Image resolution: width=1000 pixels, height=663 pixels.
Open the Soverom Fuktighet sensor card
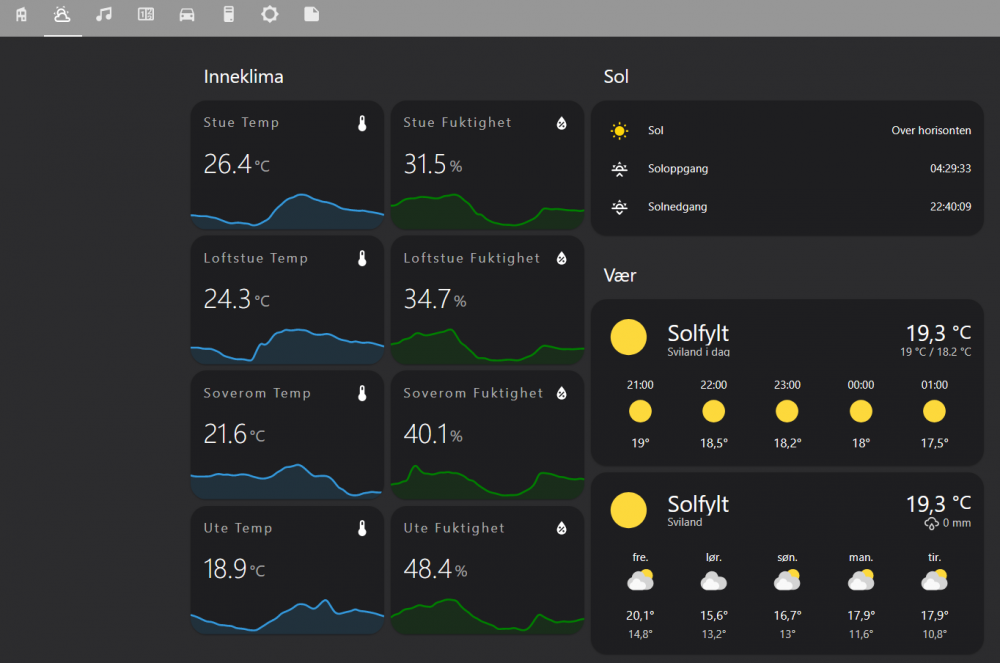tap(487, 434)
